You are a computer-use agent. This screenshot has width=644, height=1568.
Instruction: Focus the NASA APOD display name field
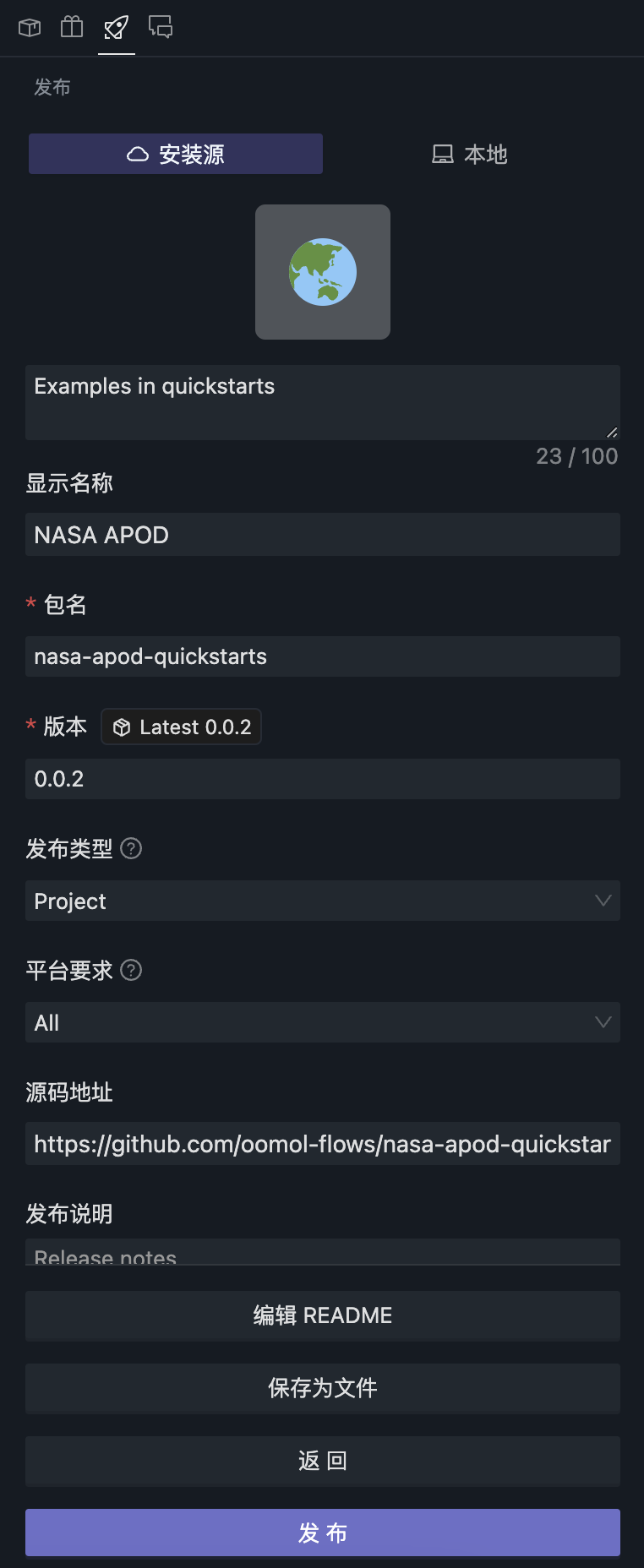[323, 535]
